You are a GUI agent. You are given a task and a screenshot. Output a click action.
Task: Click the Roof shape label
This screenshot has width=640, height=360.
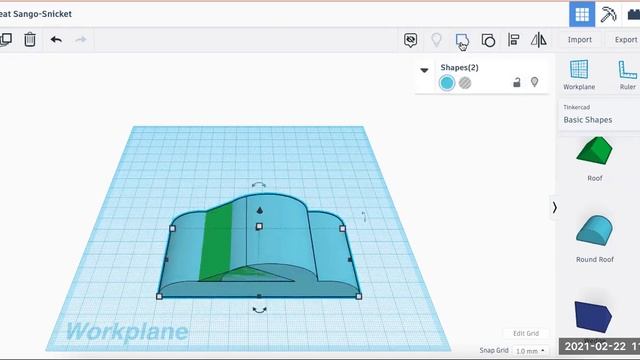click(595, 178)
